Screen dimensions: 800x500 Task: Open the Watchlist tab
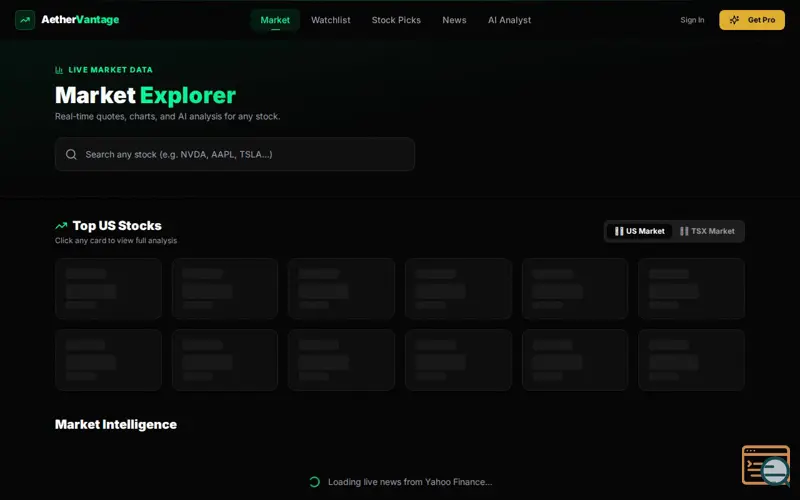(331, 20)
